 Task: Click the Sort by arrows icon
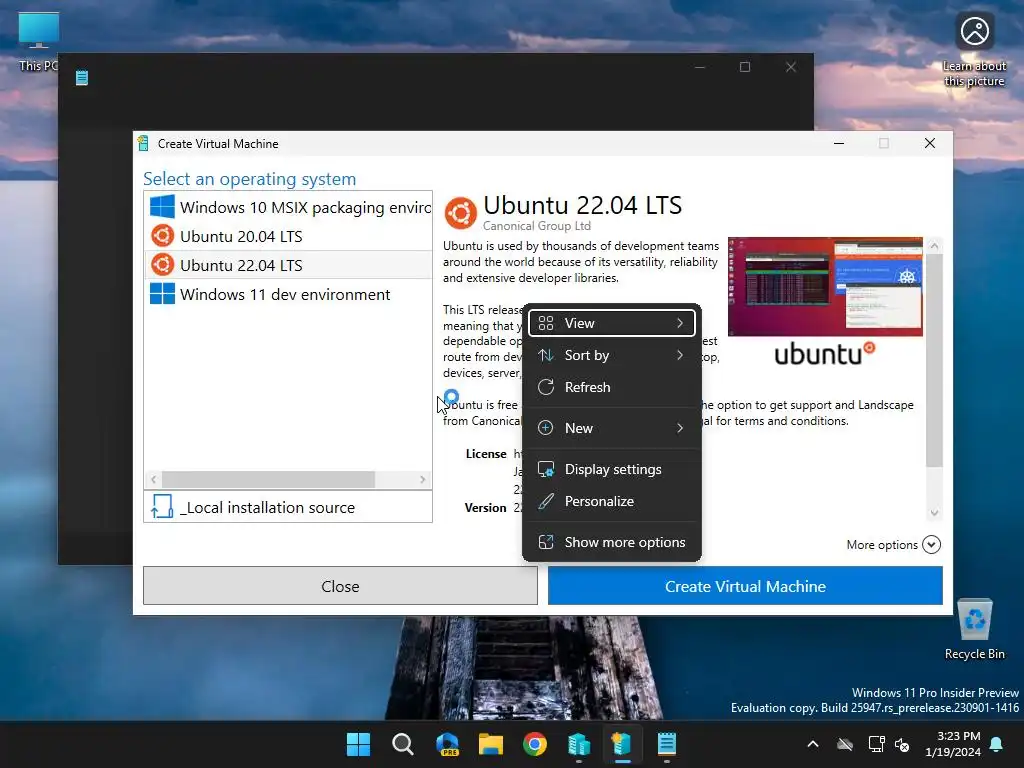coord(546,355)
